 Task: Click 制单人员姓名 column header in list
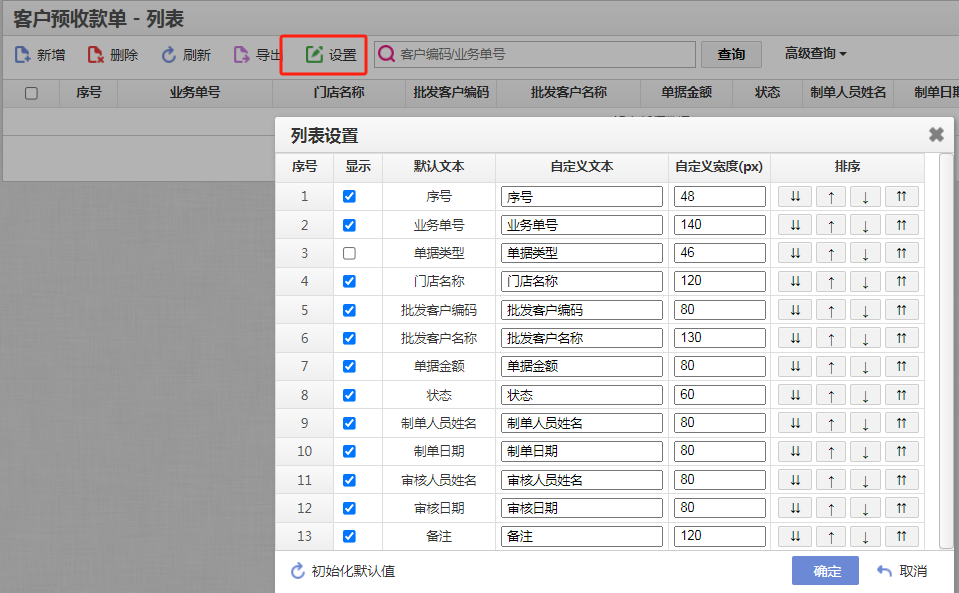[848, 93]
